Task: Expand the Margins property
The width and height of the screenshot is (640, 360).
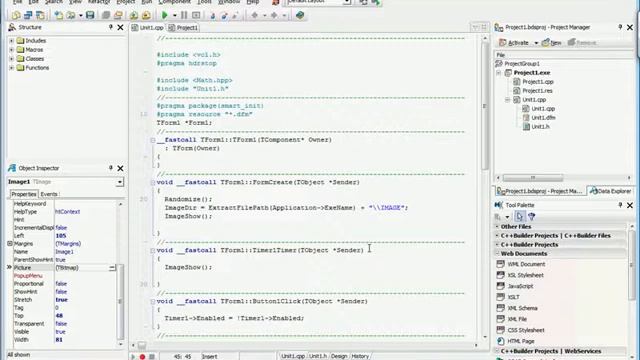Action: tap(10, 244)
